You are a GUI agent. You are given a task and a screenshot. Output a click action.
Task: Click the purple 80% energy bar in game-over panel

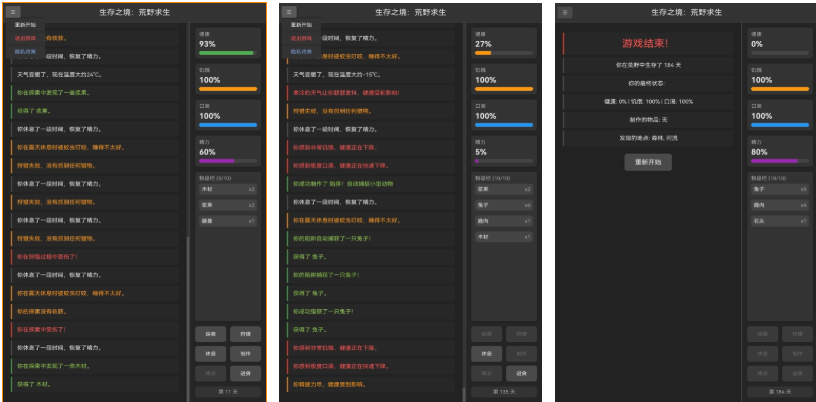pyautogui.click(x=780, y=161)
